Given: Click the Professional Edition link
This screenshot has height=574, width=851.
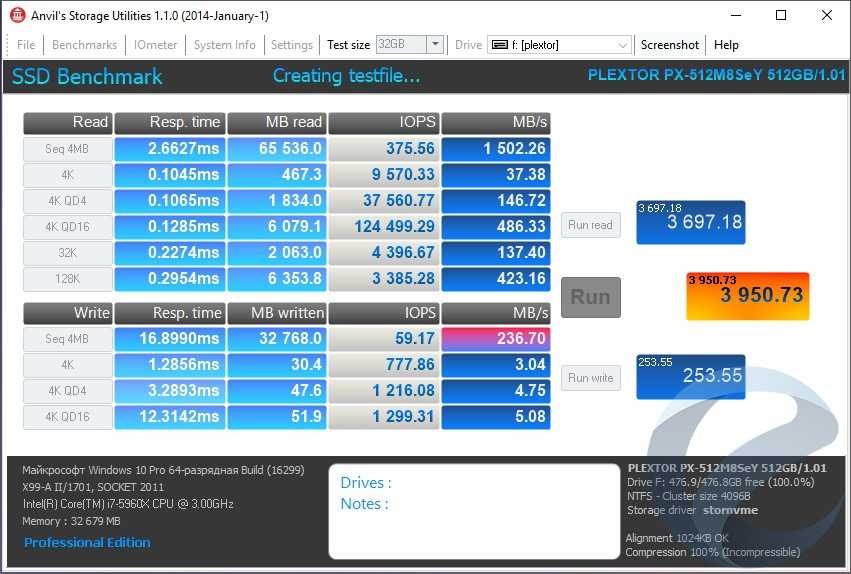Looking at the screenshot, I should coord(87,542).
